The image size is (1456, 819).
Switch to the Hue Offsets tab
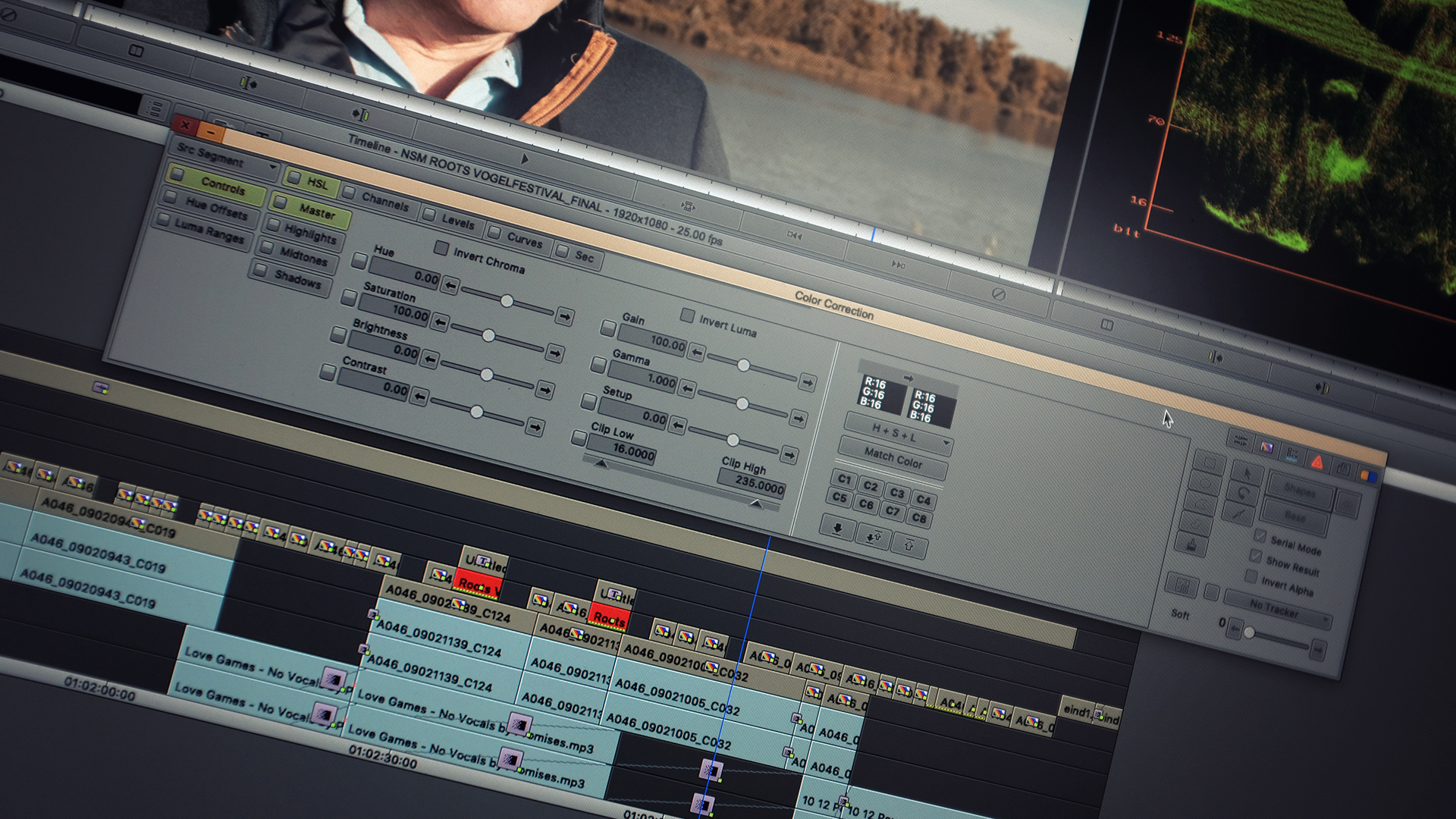(209, 206)
